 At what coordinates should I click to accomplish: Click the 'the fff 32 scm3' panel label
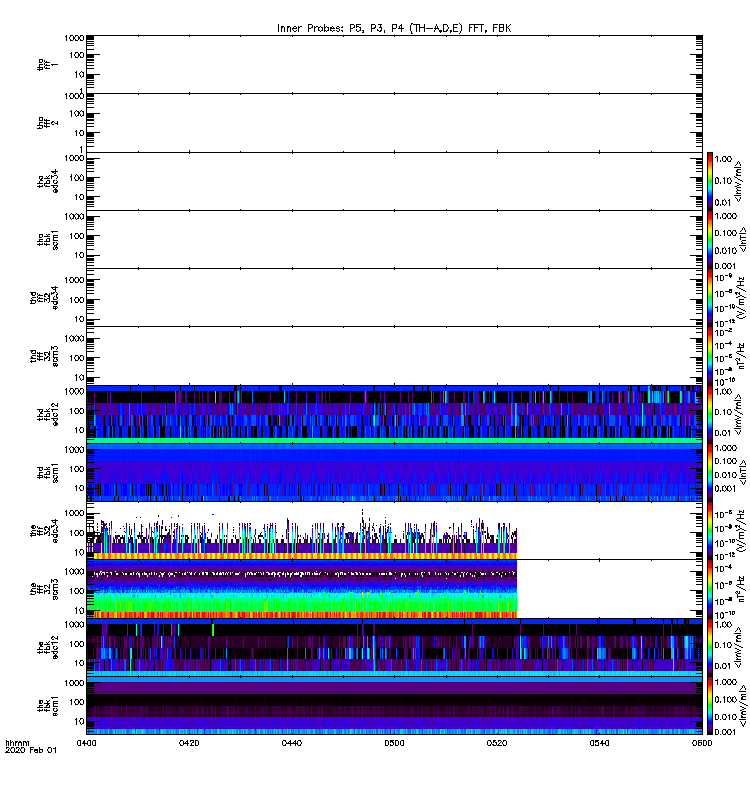(44, 589)
